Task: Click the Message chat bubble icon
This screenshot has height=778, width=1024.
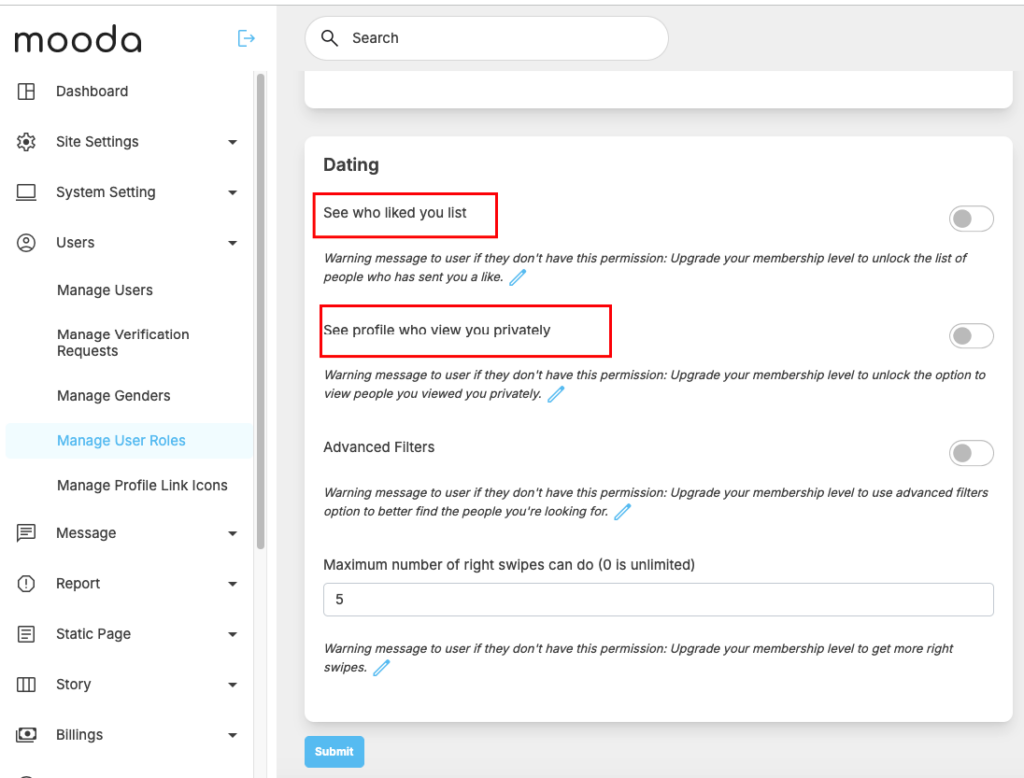Action: 27,533
